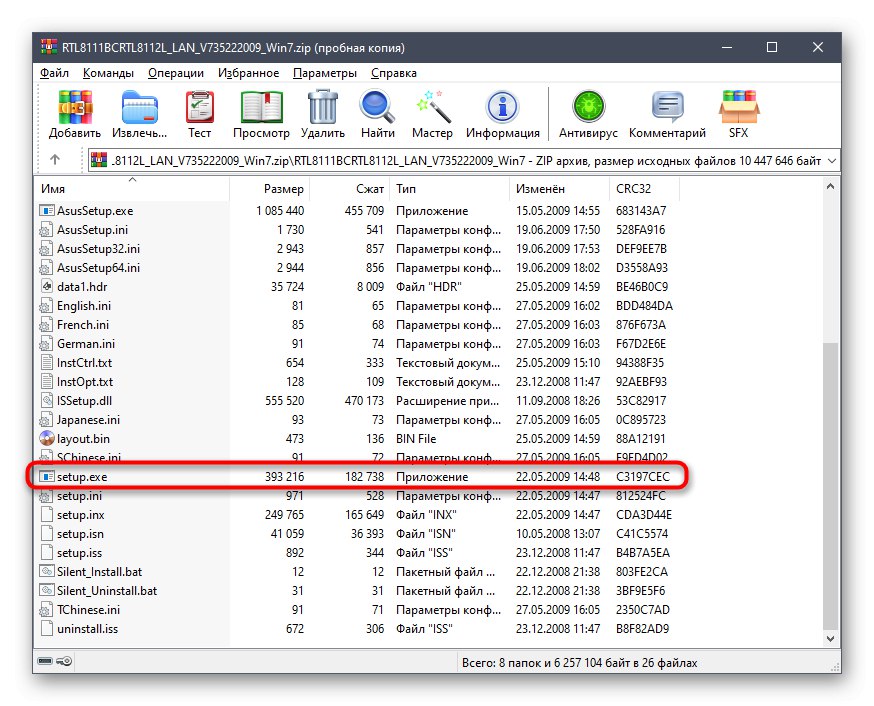
Task: Sort files by Изменён column header
Action: [560, 188]
